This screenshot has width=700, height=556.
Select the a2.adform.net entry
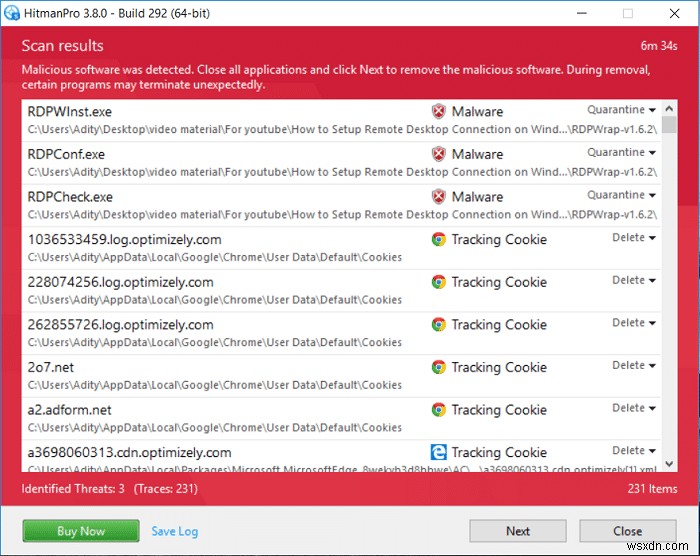(70, 410)
